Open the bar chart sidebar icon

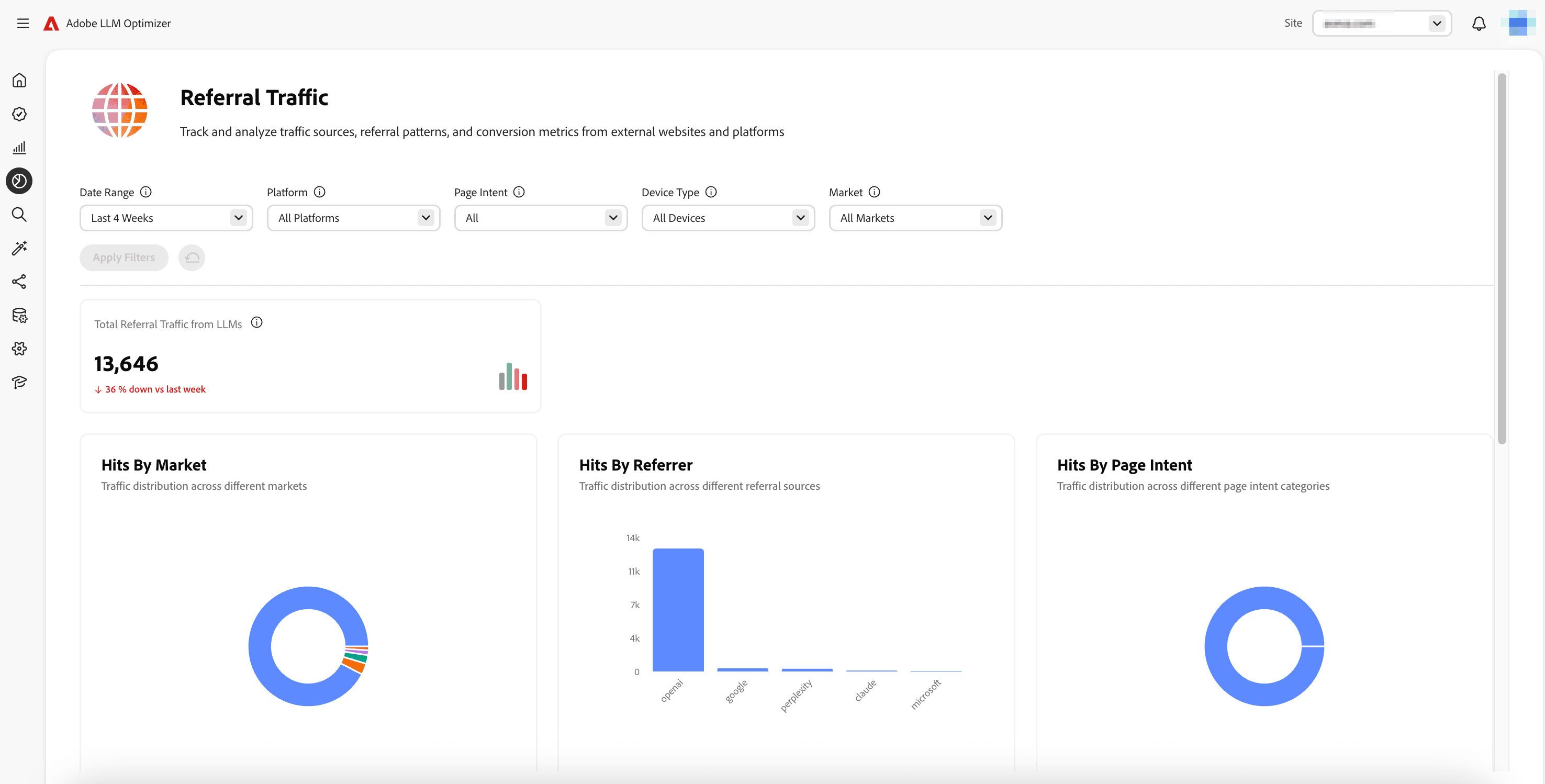click(19, 148)
